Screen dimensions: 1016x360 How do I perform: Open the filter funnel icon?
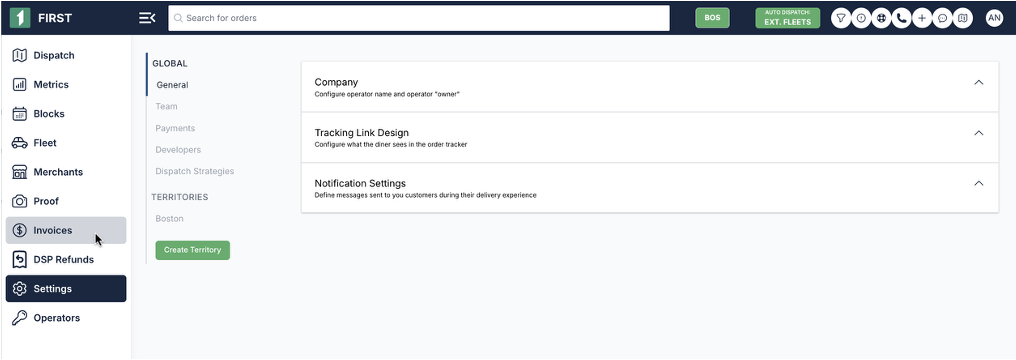pyautogui.click(x=840, y=18)
